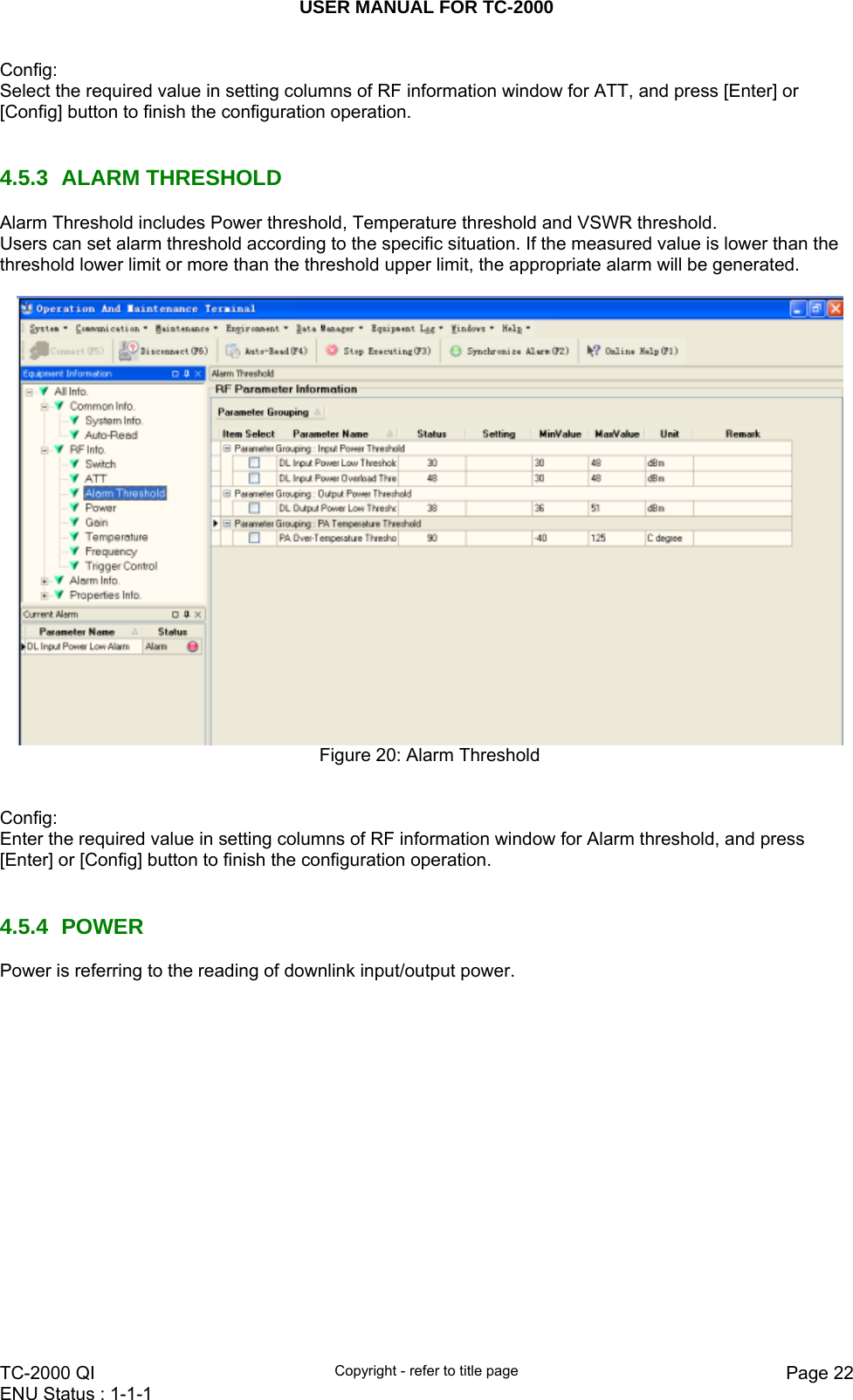Float the Equipment Information panel window
853x1400 pixels.
pos(175,374)
